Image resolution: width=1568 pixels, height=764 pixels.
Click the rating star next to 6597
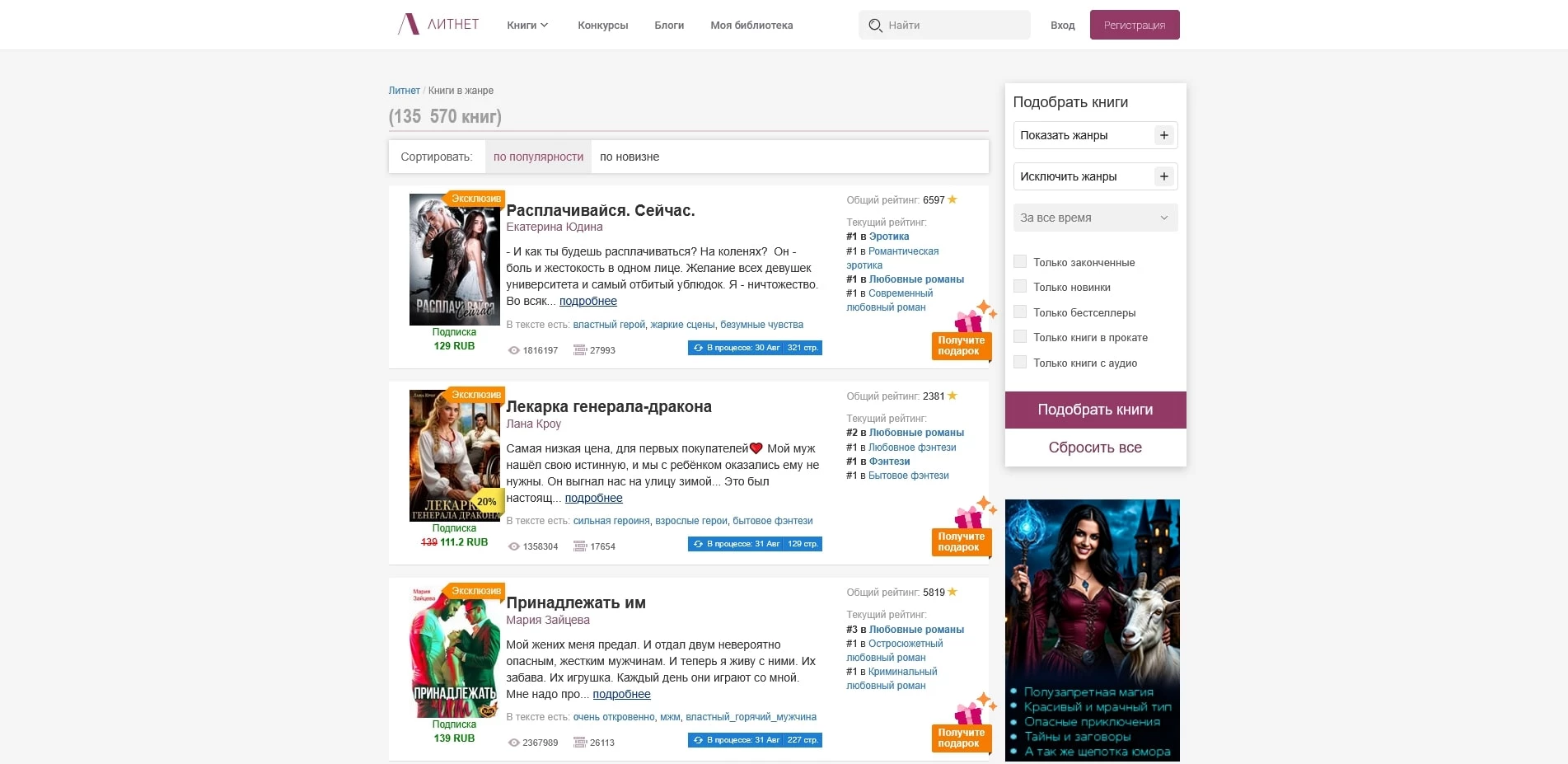[953, 199]
